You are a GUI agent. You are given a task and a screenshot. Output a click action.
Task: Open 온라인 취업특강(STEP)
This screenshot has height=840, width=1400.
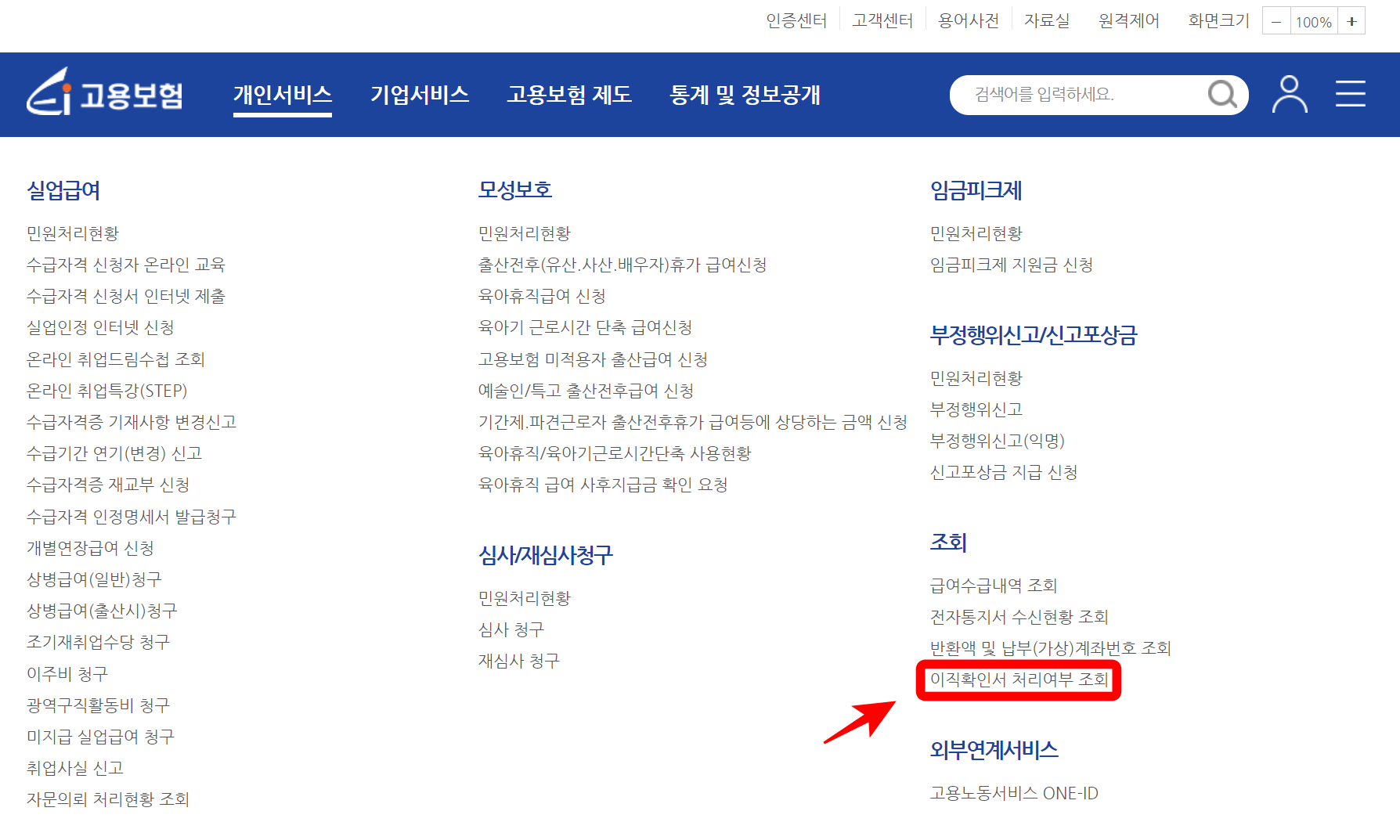[x=107, y=391]
